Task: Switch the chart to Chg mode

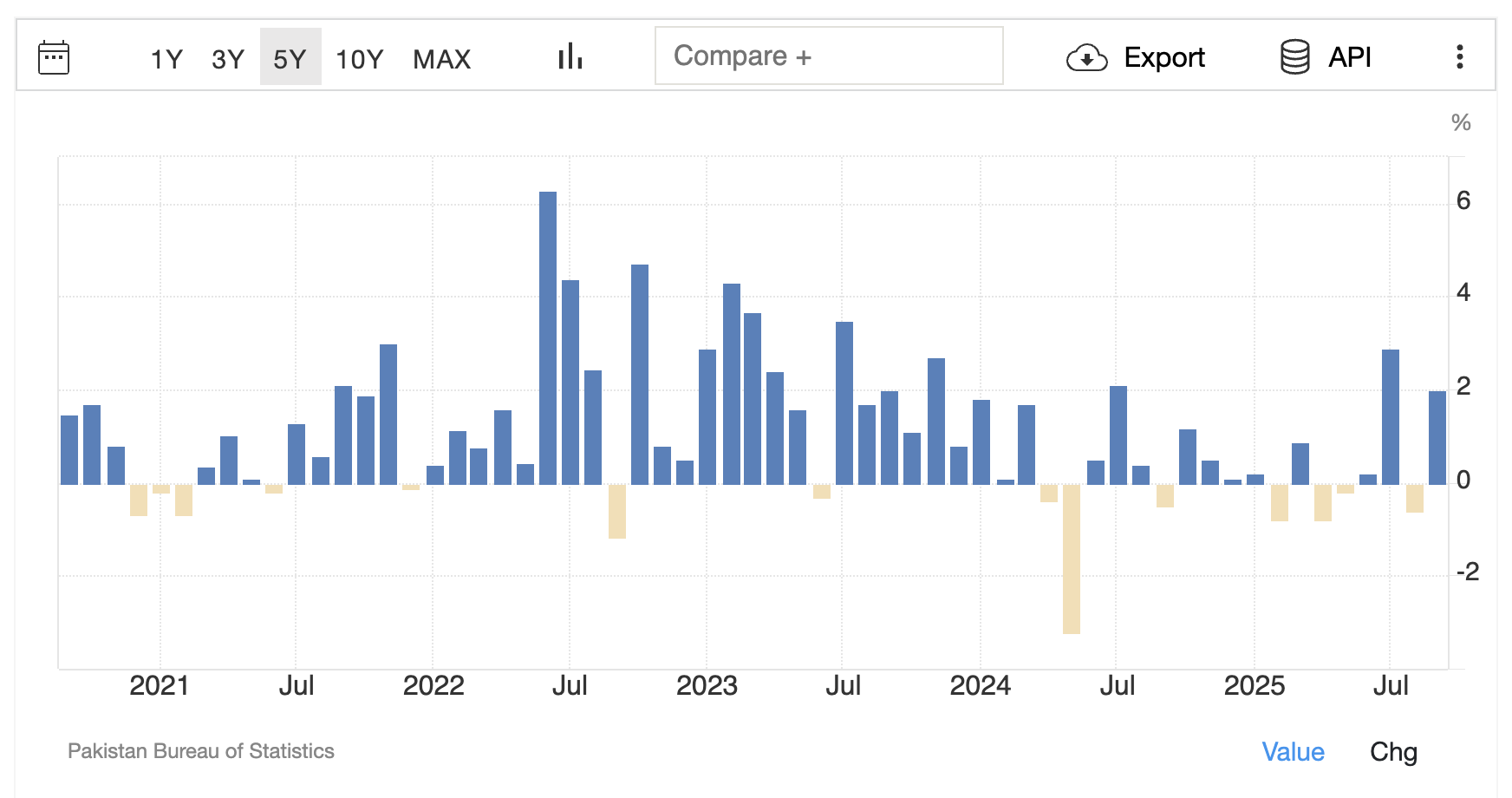Action: click(x=1393, y=752)
